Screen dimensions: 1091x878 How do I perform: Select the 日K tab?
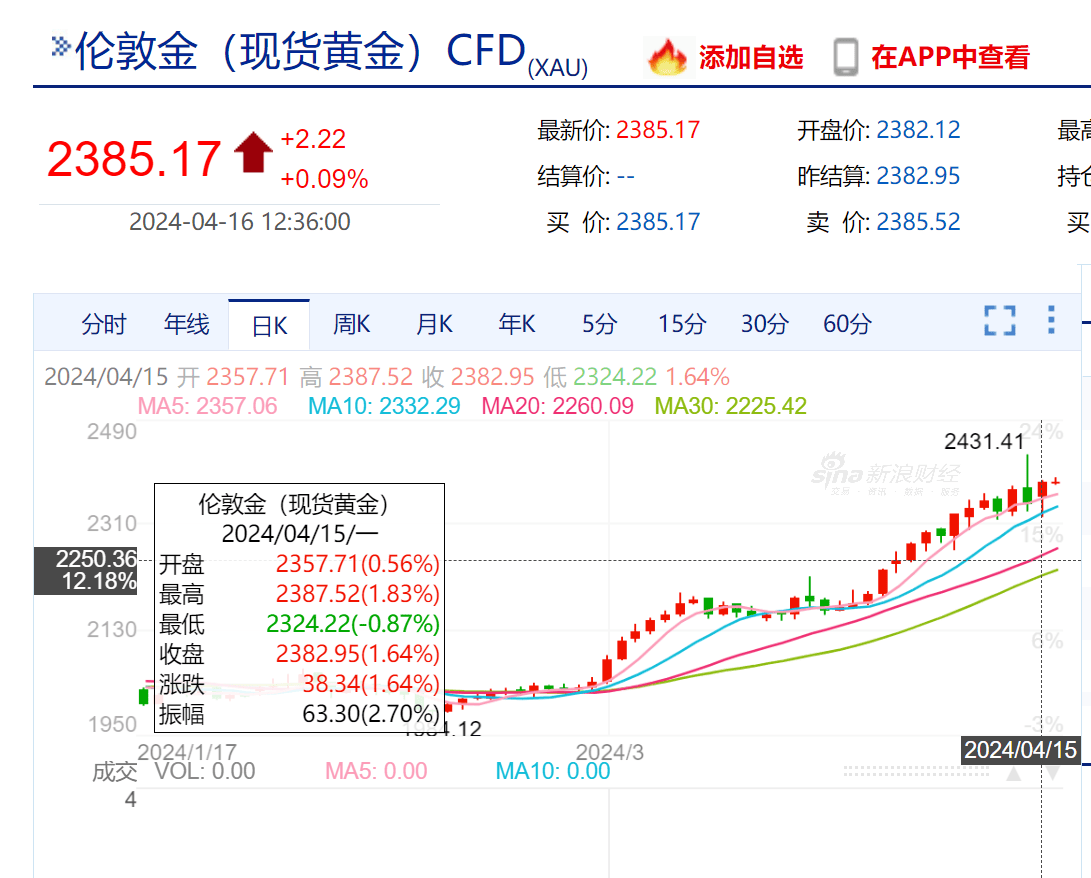coord(269,326)
